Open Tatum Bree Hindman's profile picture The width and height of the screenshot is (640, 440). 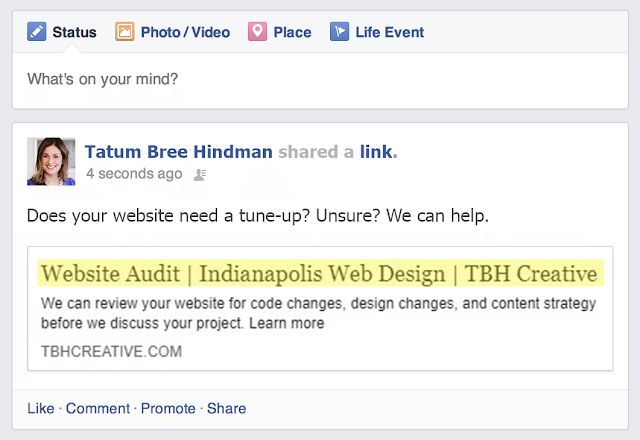coord(51,161)
